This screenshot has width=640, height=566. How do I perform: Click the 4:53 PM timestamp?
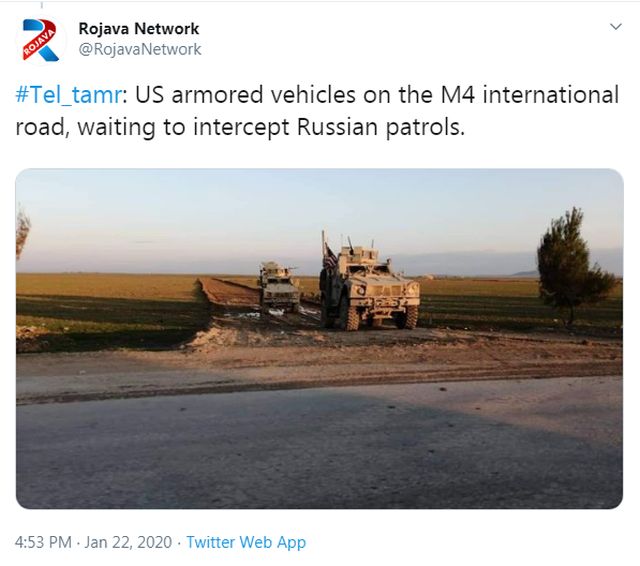coord(43,542)
